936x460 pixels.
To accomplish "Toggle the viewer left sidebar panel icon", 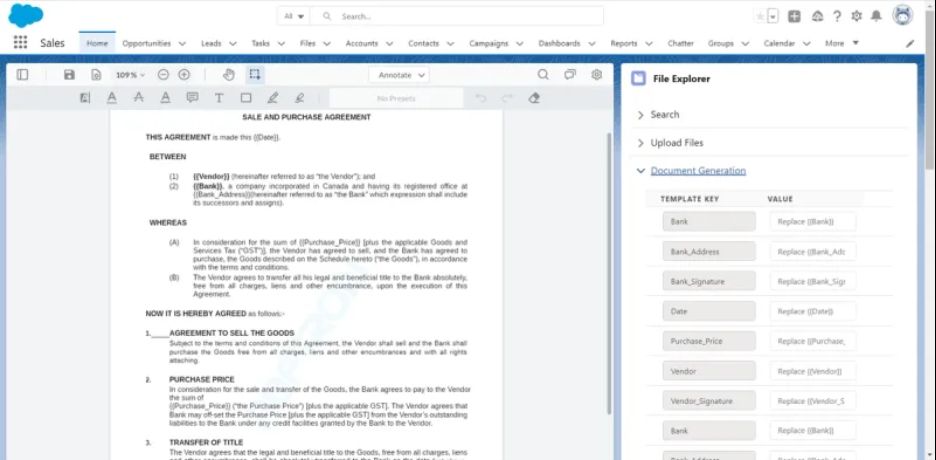I will coord(22,75).
